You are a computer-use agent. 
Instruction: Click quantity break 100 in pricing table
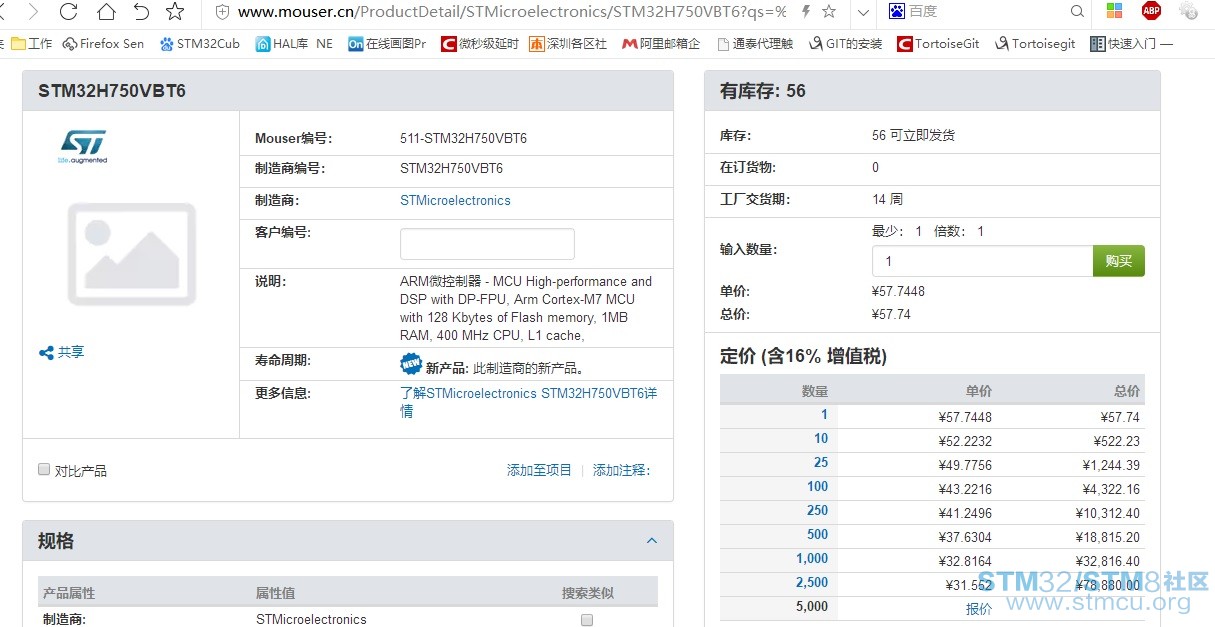tap(818, 486)
